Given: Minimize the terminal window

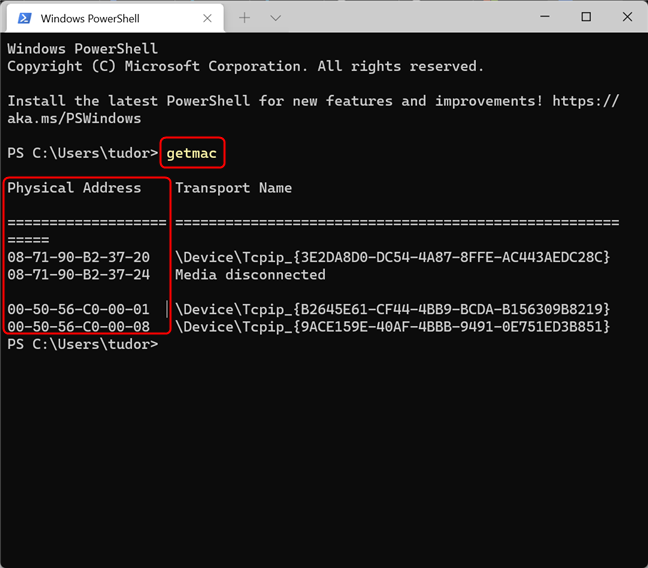Looking at the screenshot, I should click(542, 17).
